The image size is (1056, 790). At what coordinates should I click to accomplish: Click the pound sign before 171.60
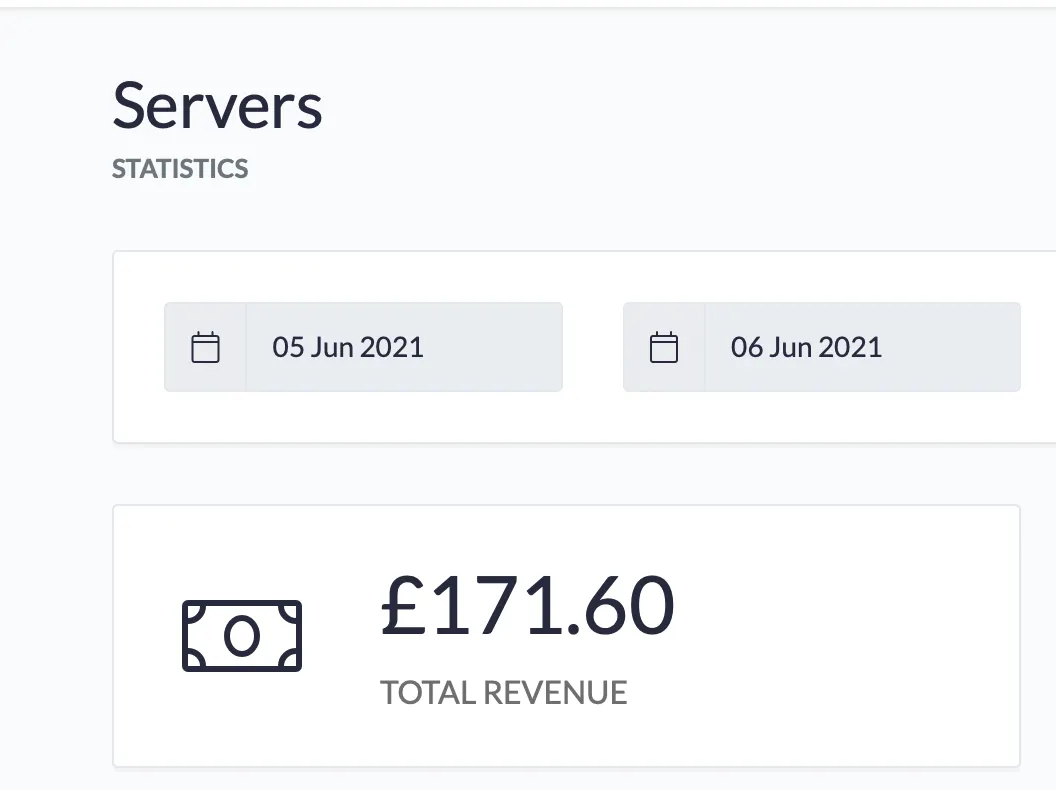[403, 605]
